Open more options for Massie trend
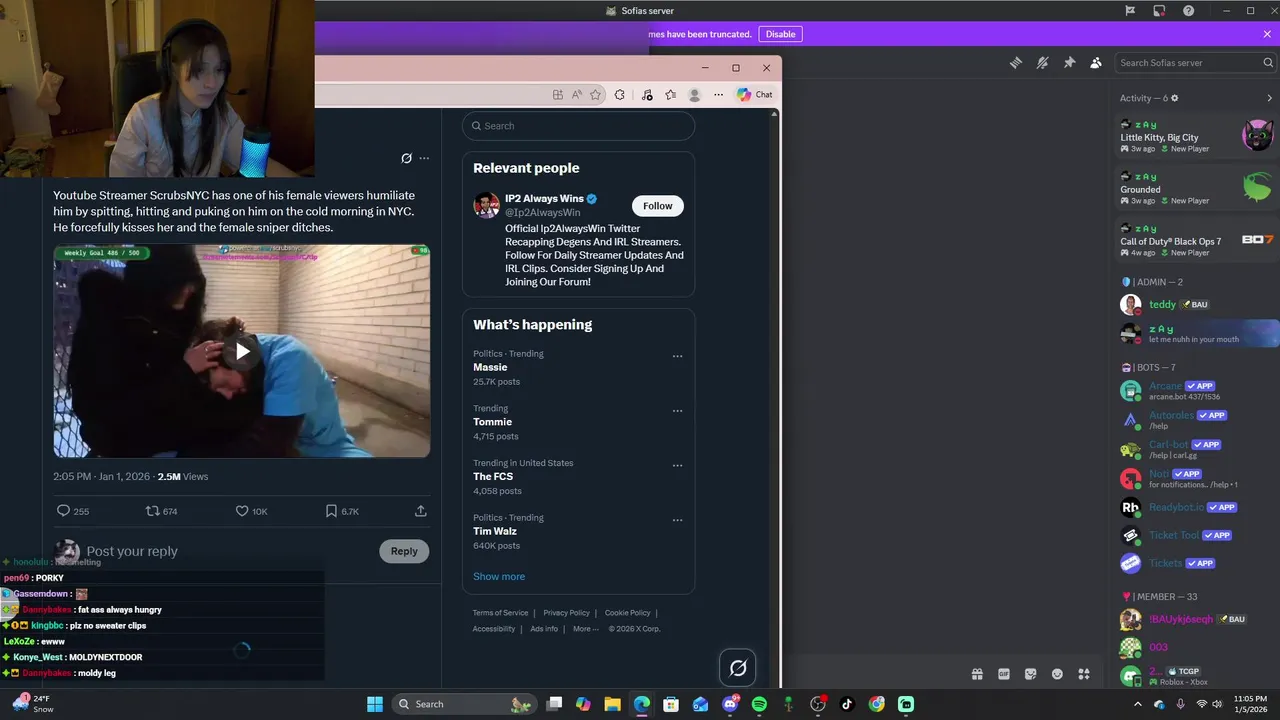This screenshot has height=720, width=1280. click(x=677, y=356)
